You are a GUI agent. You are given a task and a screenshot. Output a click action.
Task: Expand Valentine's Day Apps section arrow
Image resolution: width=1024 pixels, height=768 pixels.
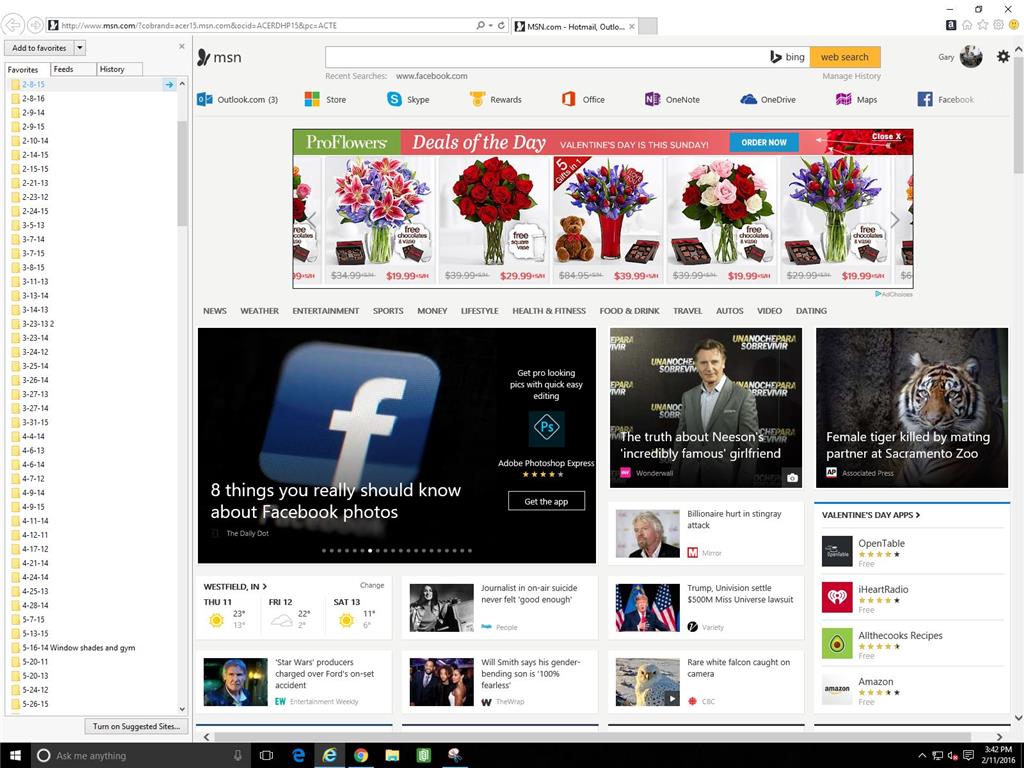coord(918,515)
